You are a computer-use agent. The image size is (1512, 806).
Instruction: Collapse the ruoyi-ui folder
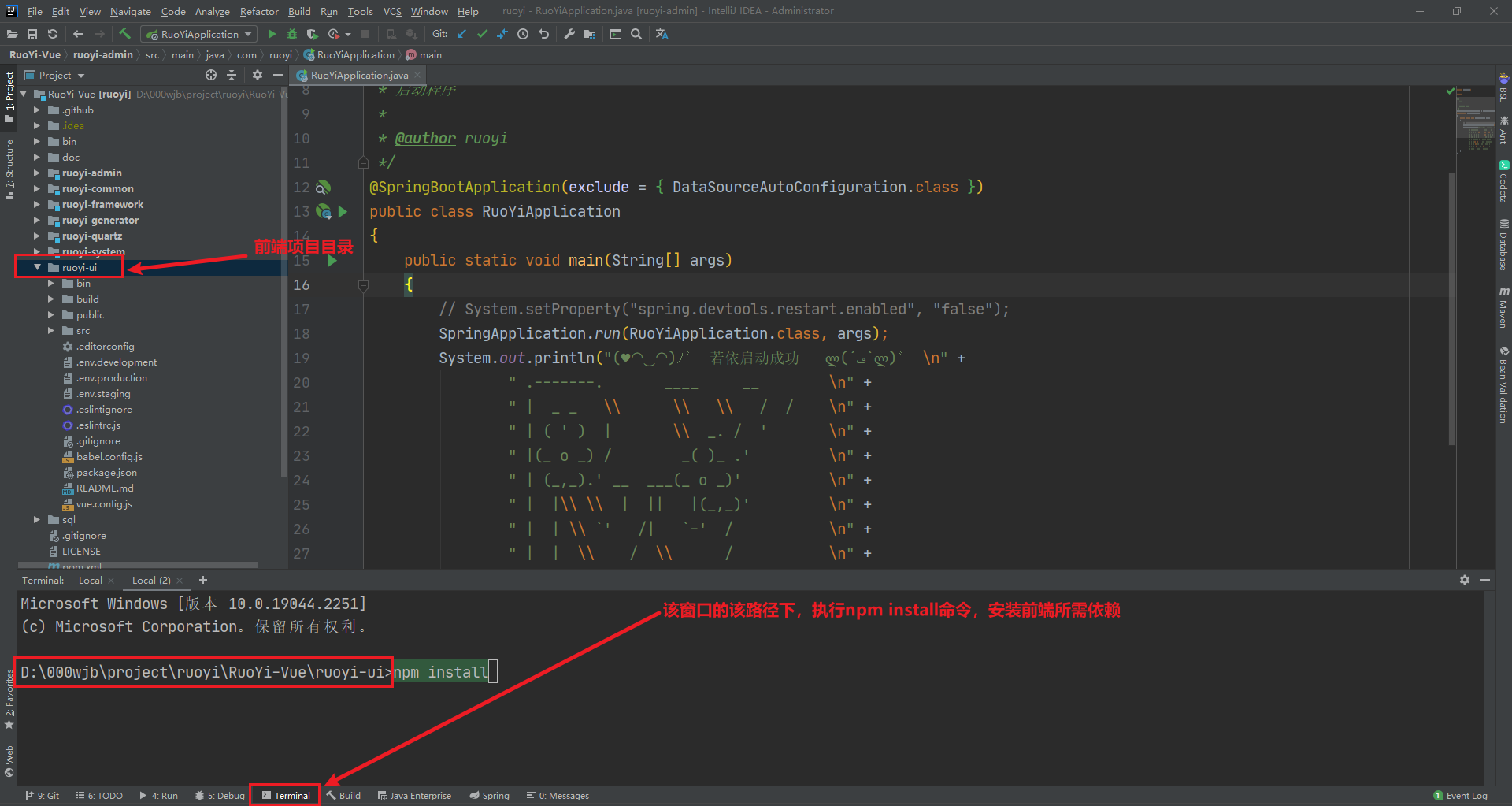click(x=37, y=267)
